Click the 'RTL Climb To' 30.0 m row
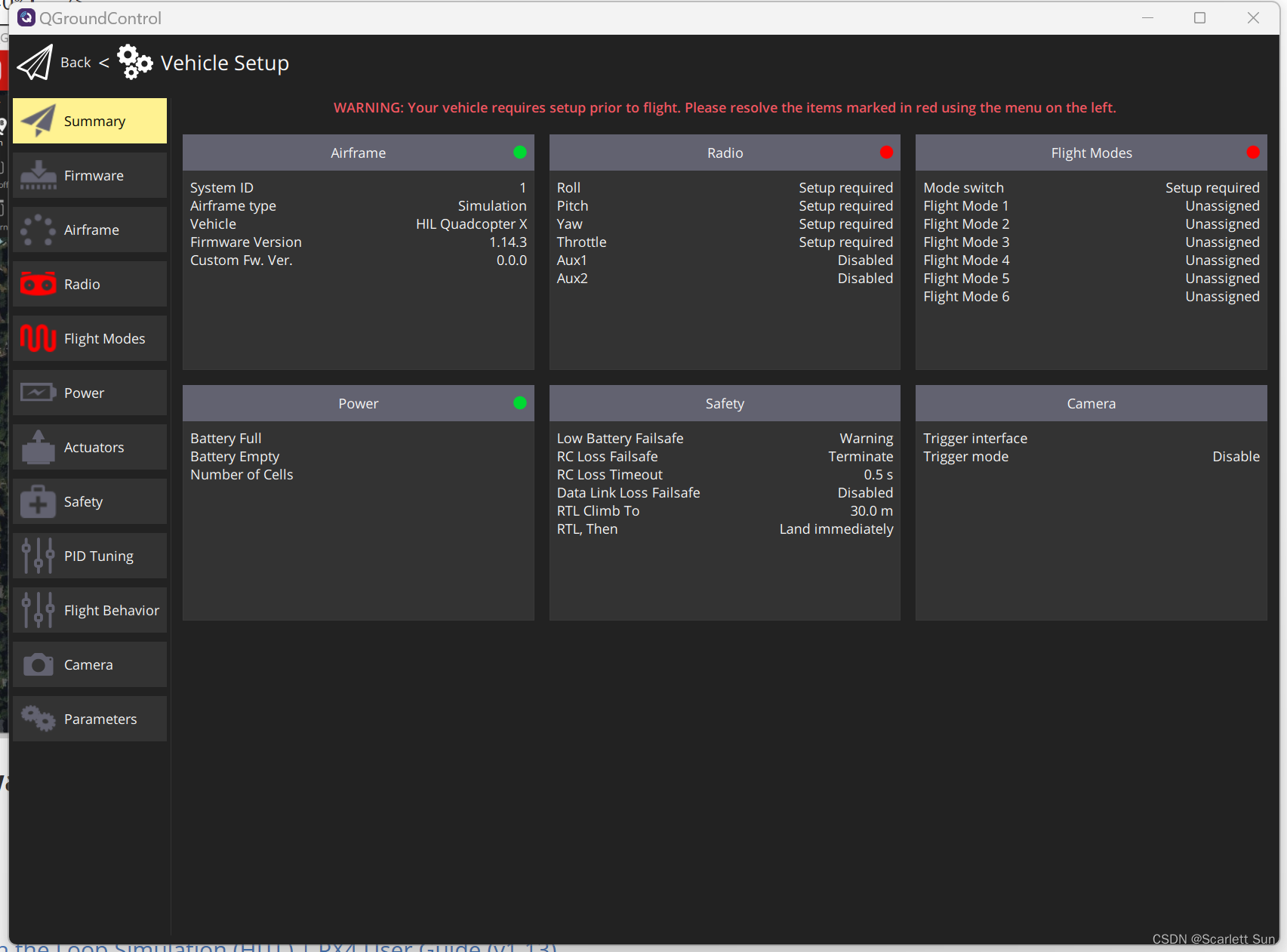The width and height of the screenshot is (1287, 952). coord(725,511)
